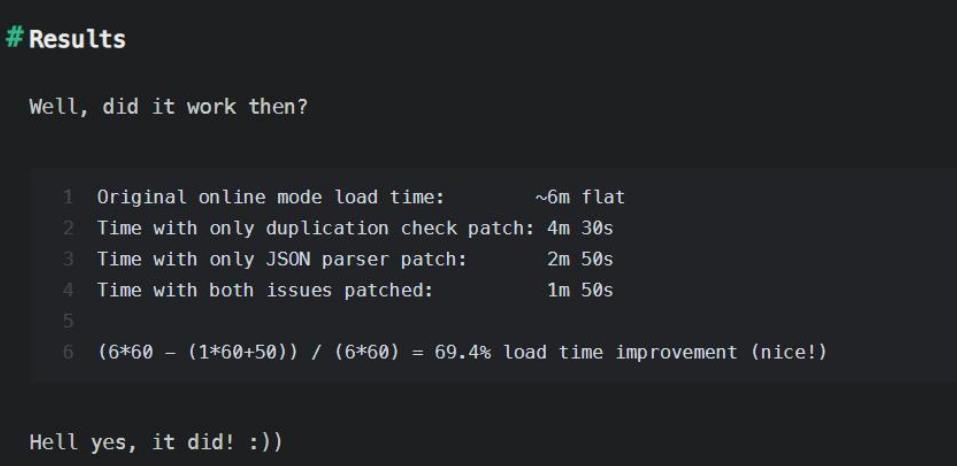The image size is (957, 466).
Task: Click line number 1 in code block
Action: 68,197
